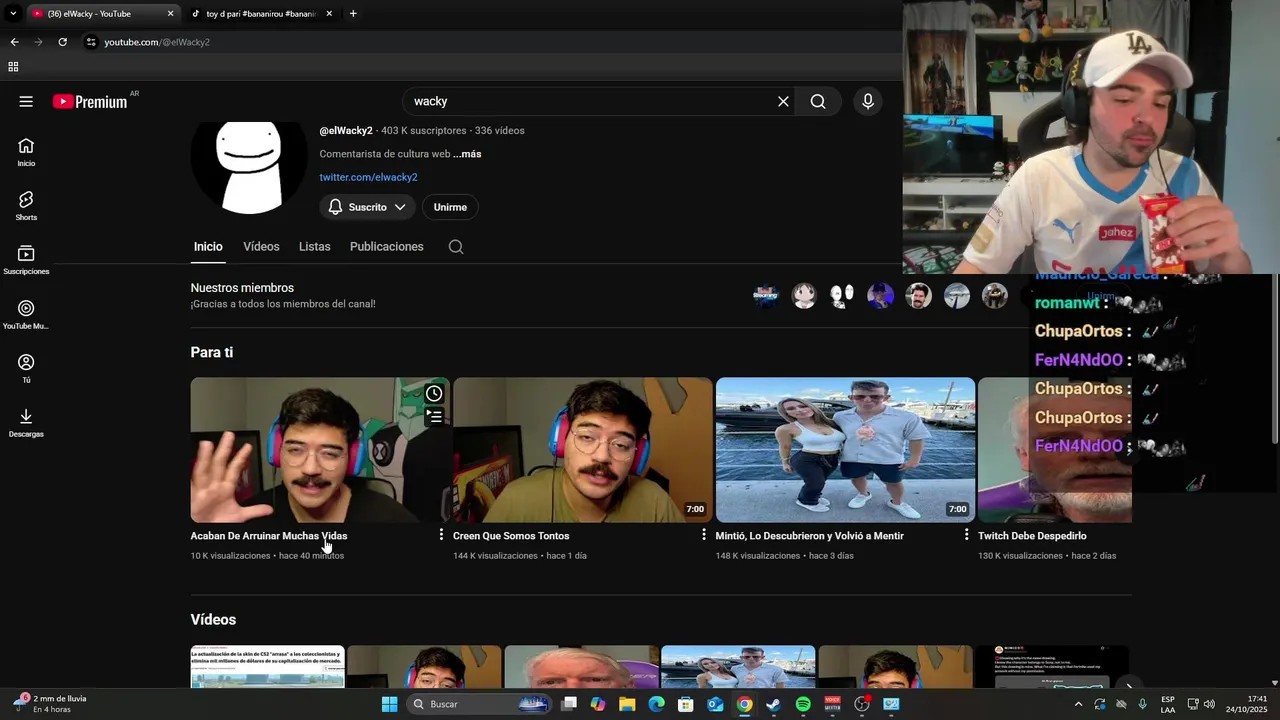
Task: Click the wacky search input field
Action: [x=590, y=101]
